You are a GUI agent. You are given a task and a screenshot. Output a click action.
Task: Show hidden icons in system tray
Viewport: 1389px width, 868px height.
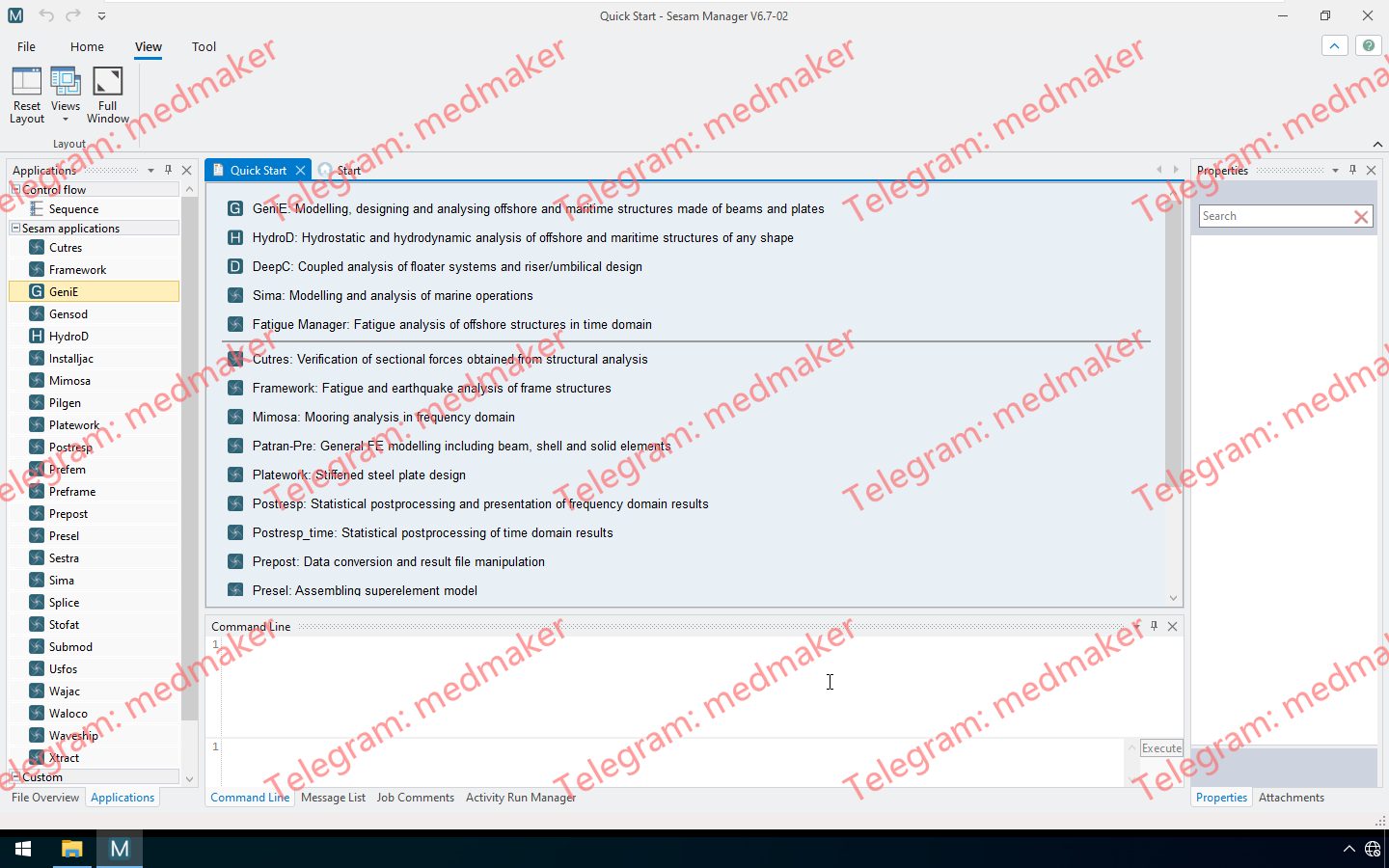1348,849
